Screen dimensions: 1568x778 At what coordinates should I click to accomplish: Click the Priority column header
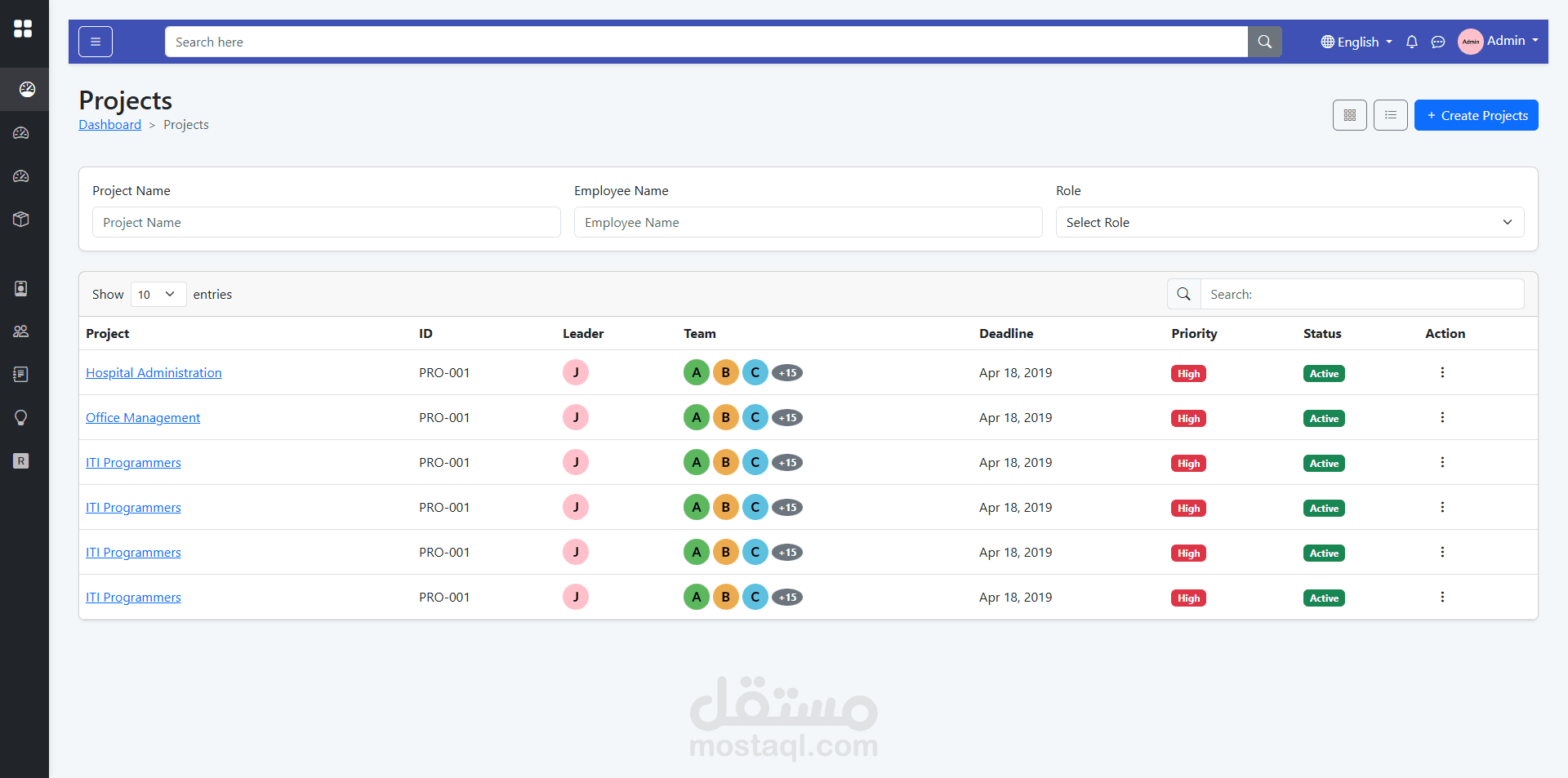[x=1194, y=333]
